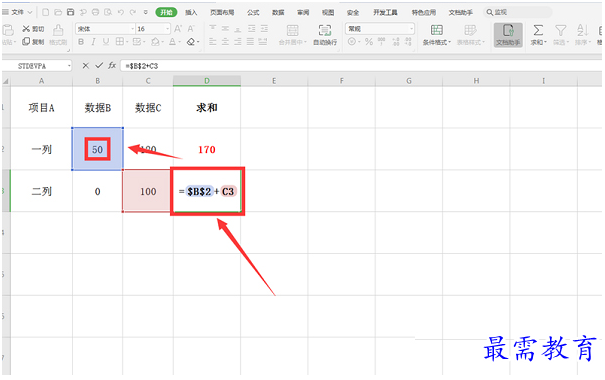Click the new document icon
The image size is (605, 380).
46,12
